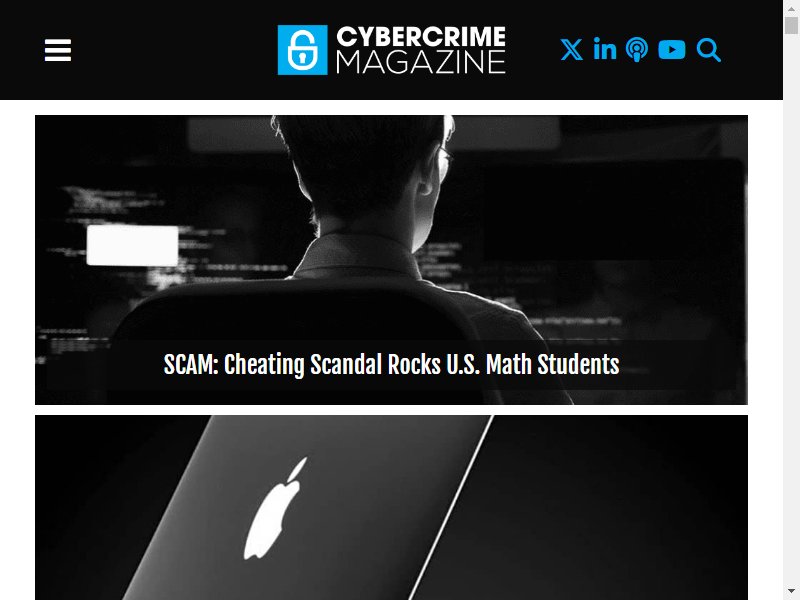Click the dark caption band beside the headline

tap(679, 365)
